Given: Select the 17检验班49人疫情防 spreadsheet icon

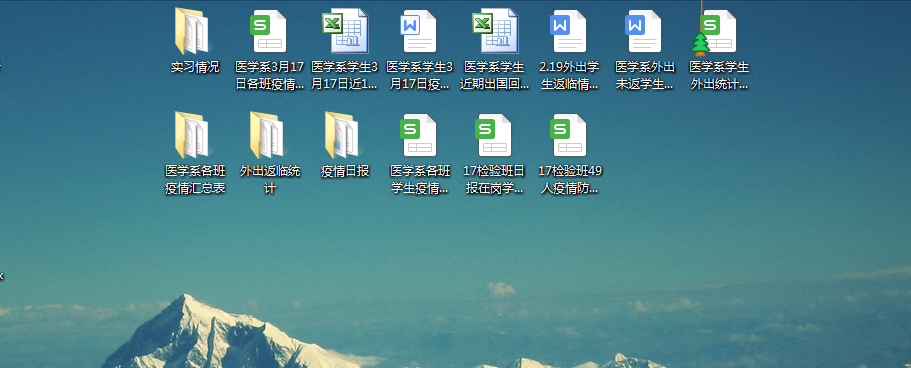Looking at the screenshot, I should [x=569, y=135].
